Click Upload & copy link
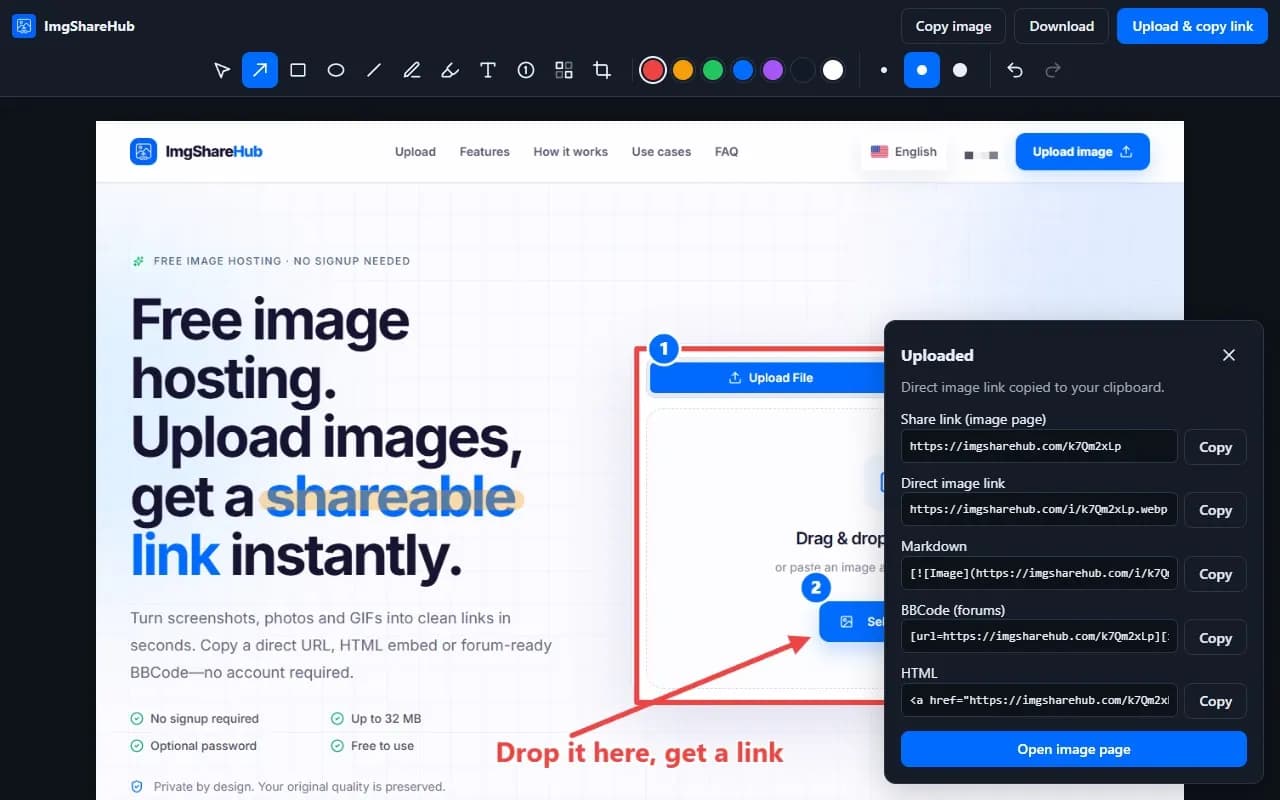Viewport: 1280px width, 800px height. [x=1192, y=26]
